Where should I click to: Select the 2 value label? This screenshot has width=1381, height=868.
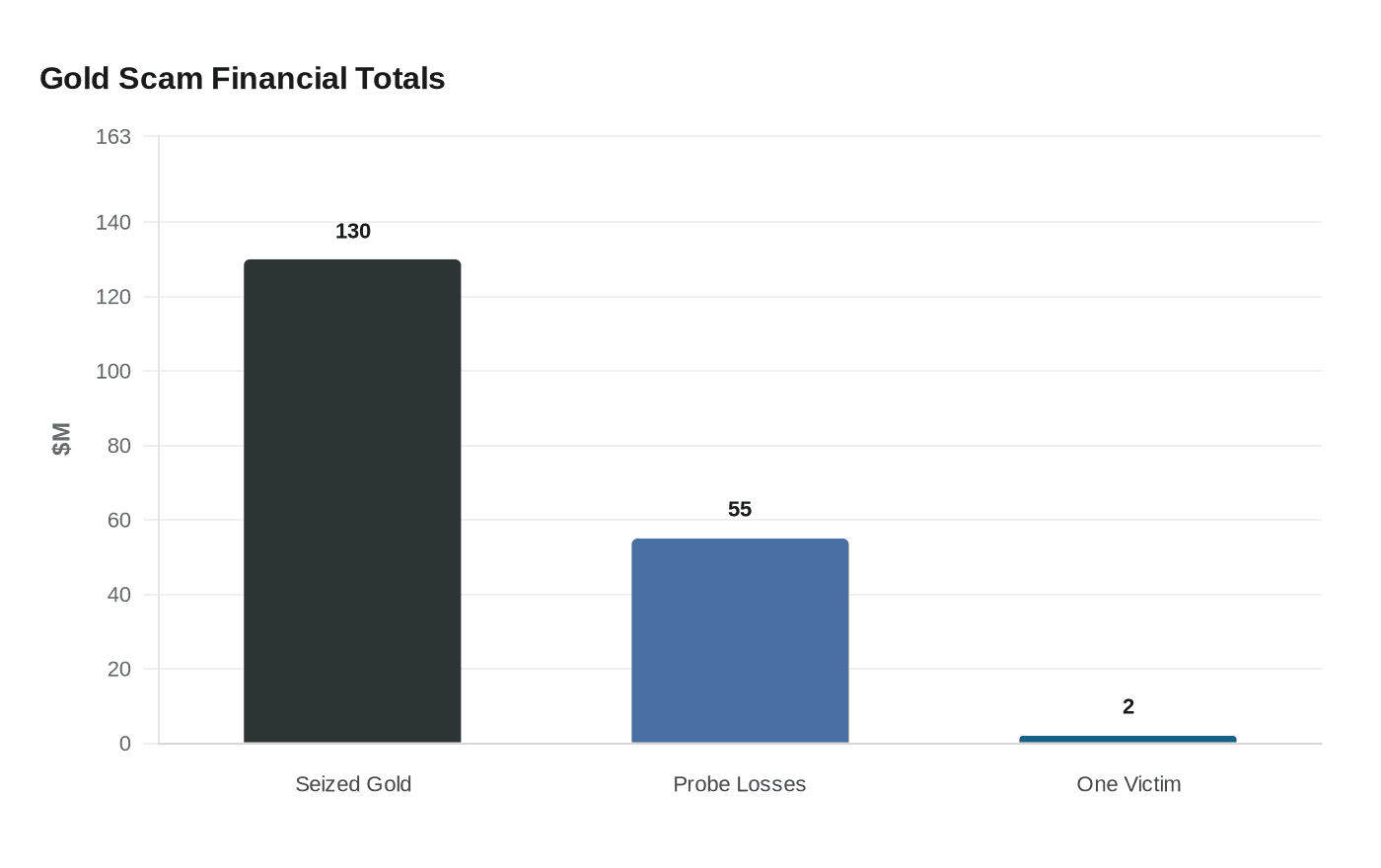[x=1128, y=707]
